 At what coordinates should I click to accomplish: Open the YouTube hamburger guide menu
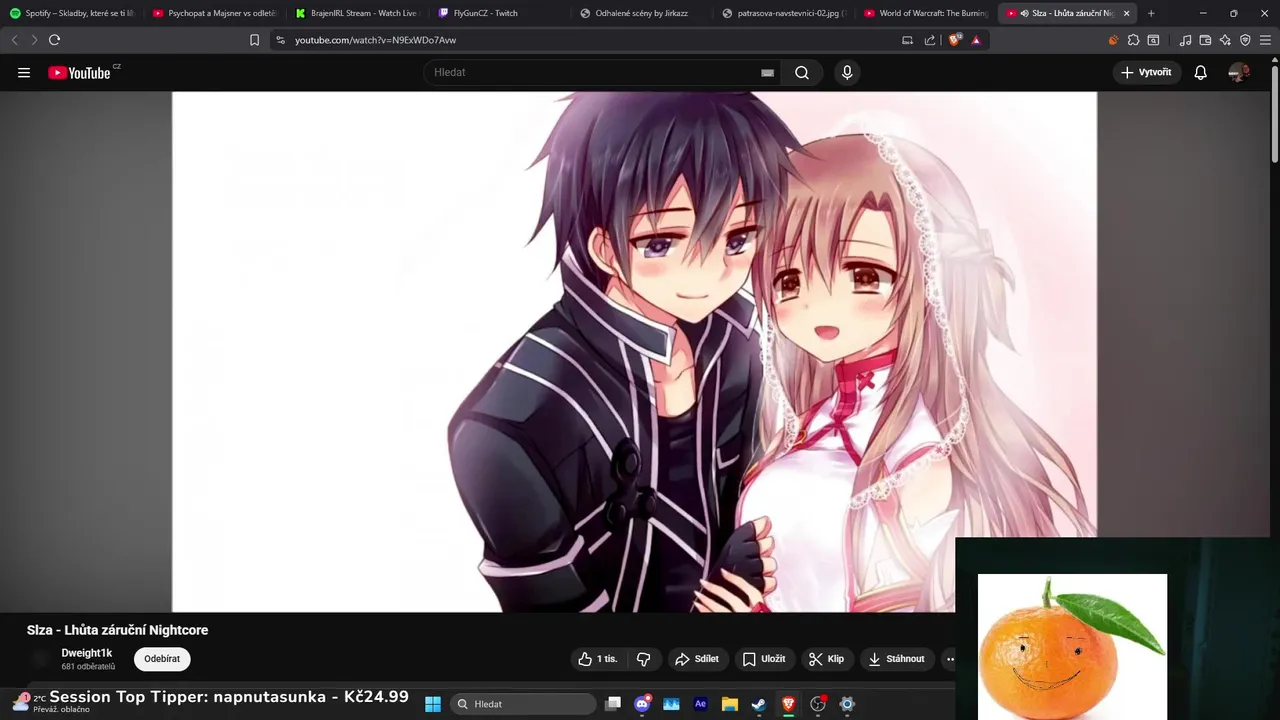pos(24,72)
